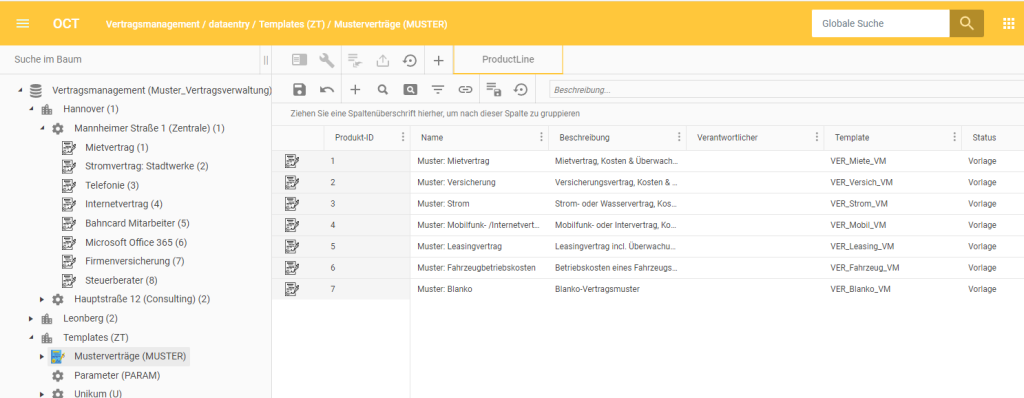Switch to the ProductLine tab
The image size is (1024, 398).
coord(508,59)
